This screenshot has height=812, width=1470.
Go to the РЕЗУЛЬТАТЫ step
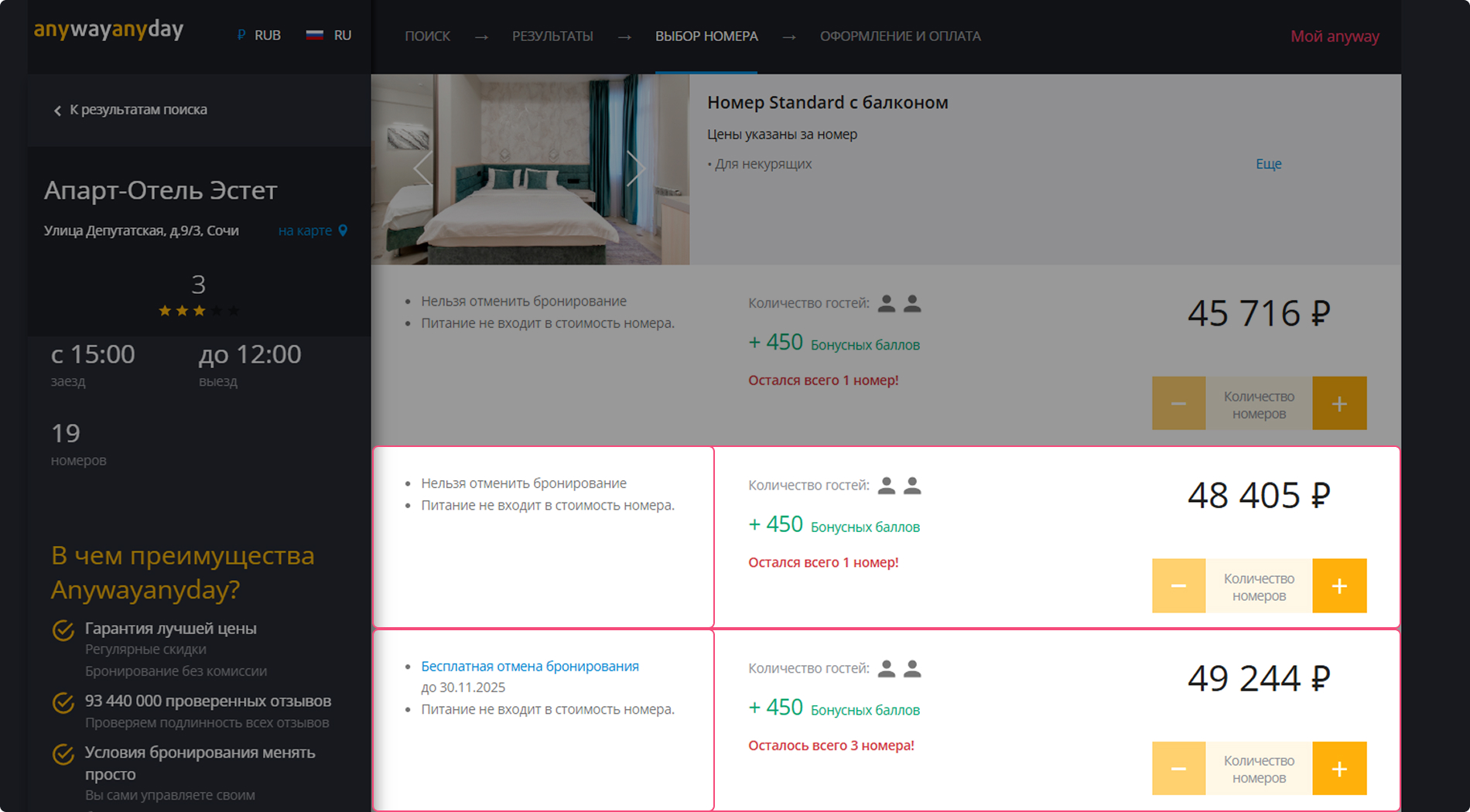pos(552,36)
